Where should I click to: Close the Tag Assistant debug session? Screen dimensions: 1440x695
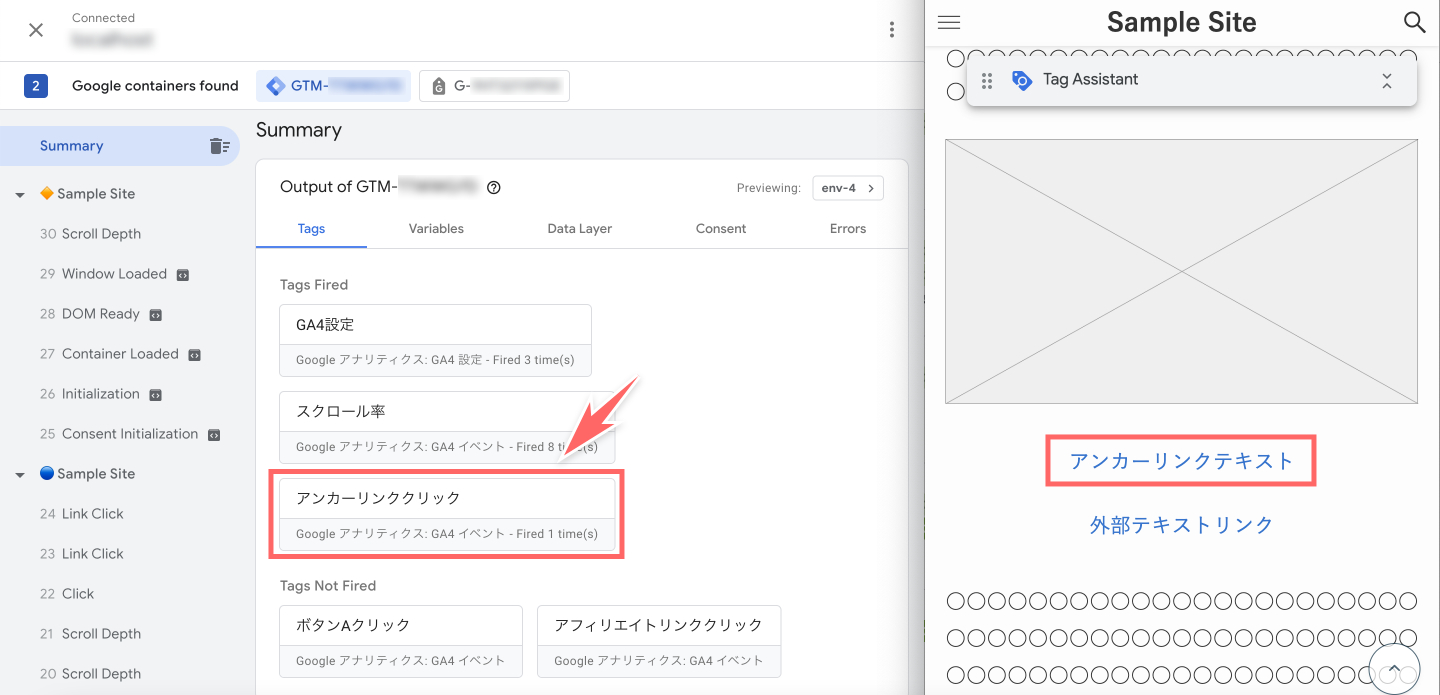36,30
